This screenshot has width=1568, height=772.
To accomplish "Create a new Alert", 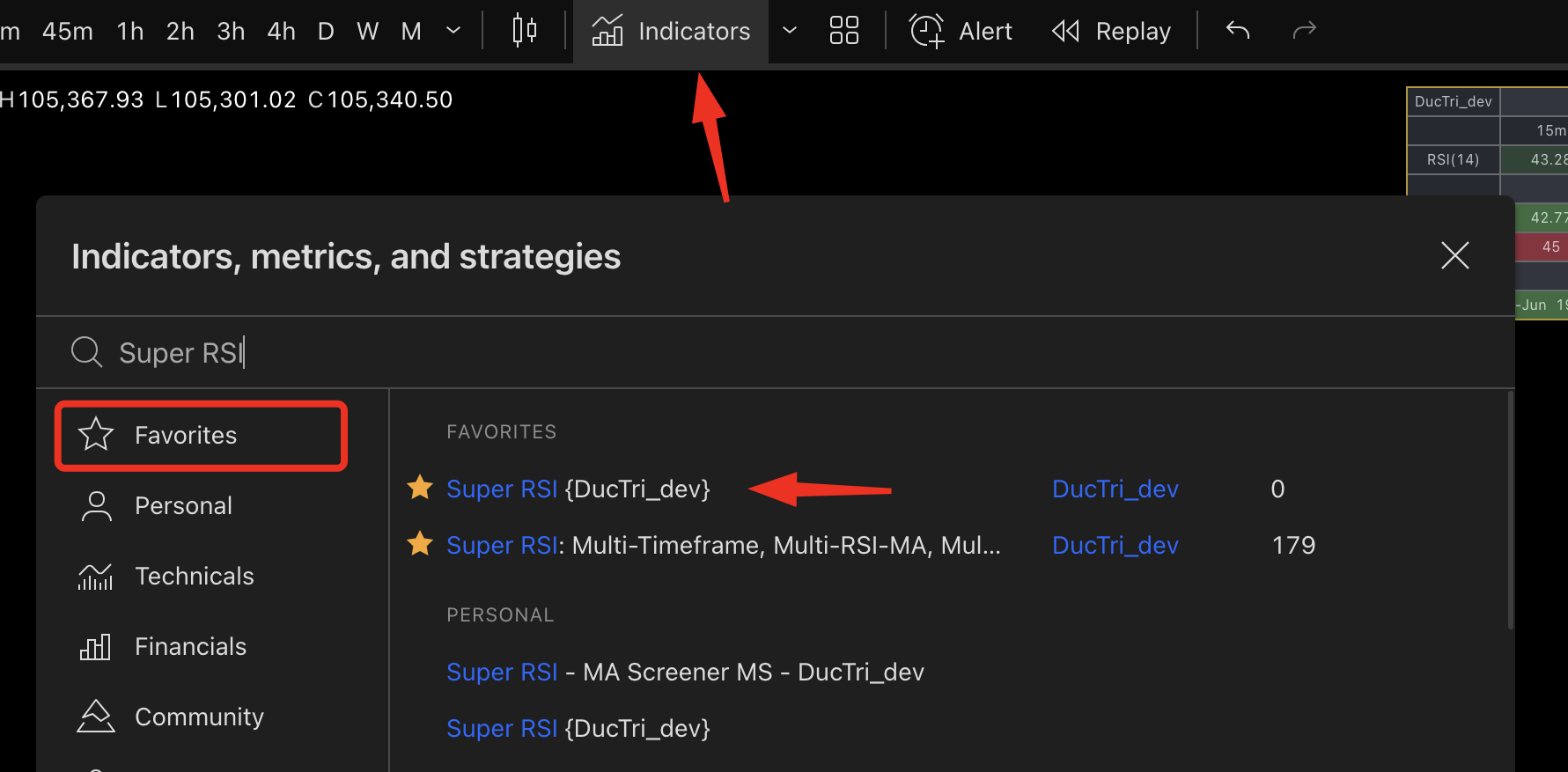I will click(961, 32).
